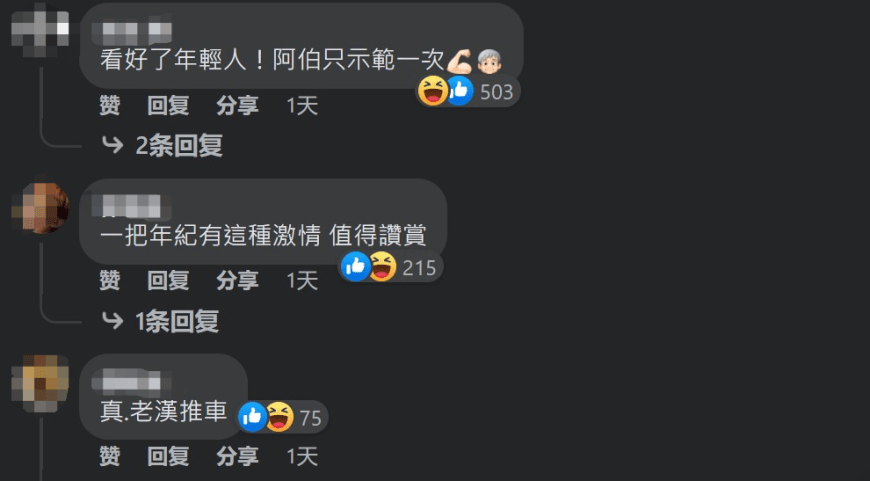Screen dimensions: 870x481
Task: Click the laughing emoji on the 503-reaction comment
Action: click(433, 91)
